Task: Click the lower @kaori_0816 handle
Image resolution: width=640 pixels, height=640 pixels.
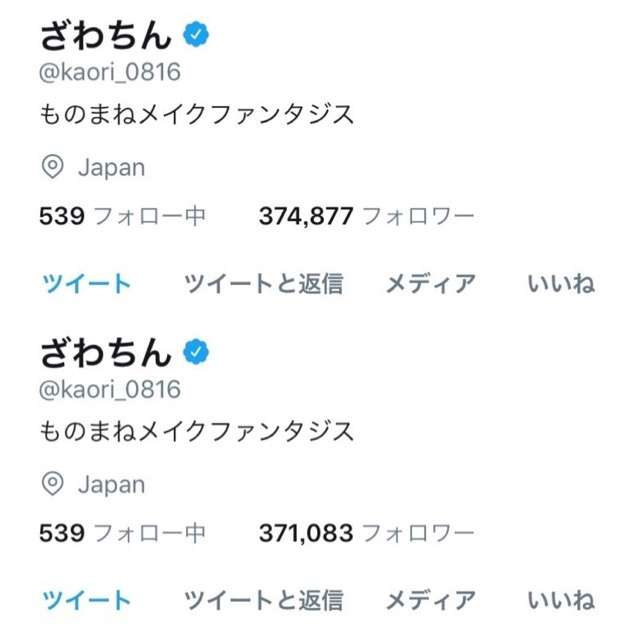Action: point(110,389)
